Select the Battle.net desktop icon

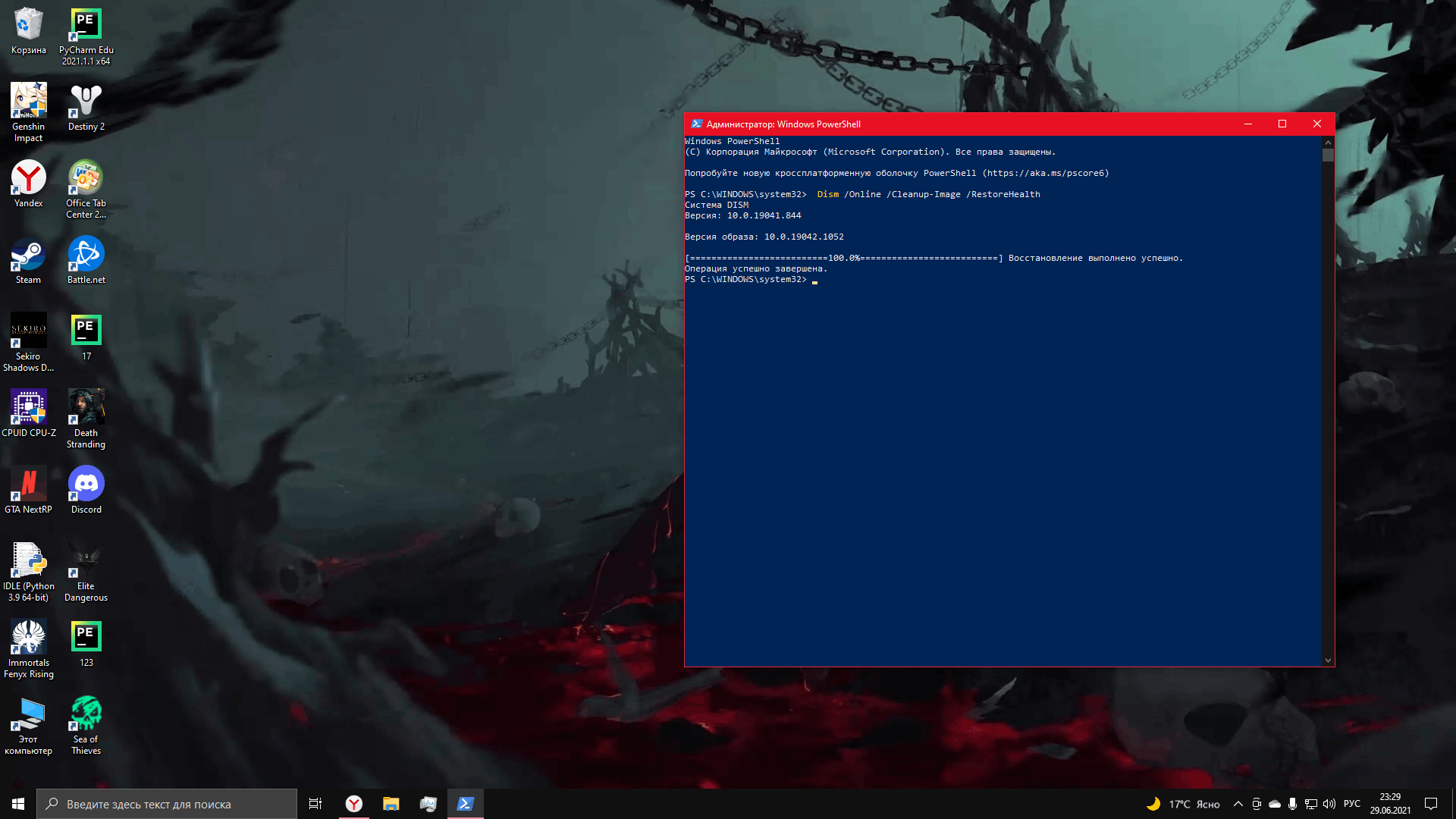[x=86, y=260]
